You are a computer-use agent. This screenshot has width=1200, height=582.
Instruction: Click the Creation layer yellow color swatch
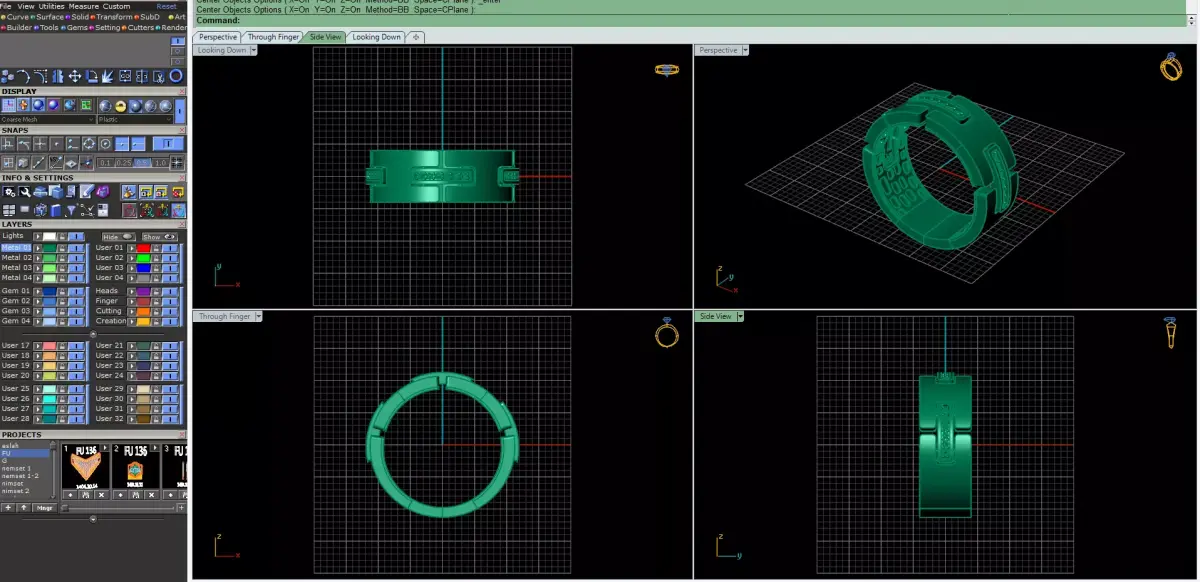point(143,321)
